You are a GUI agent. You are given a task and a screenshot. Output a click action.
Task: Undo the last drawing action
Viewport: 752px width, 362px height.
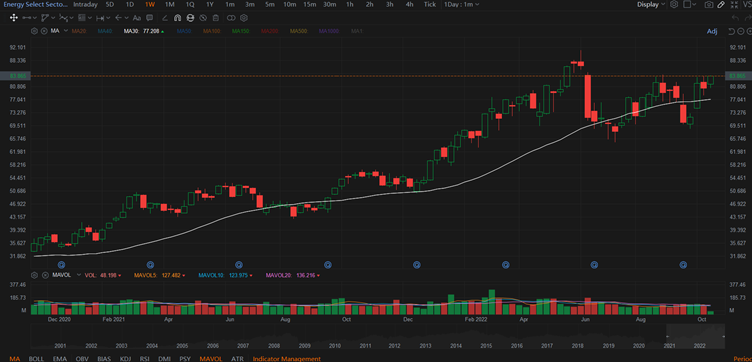736,18
